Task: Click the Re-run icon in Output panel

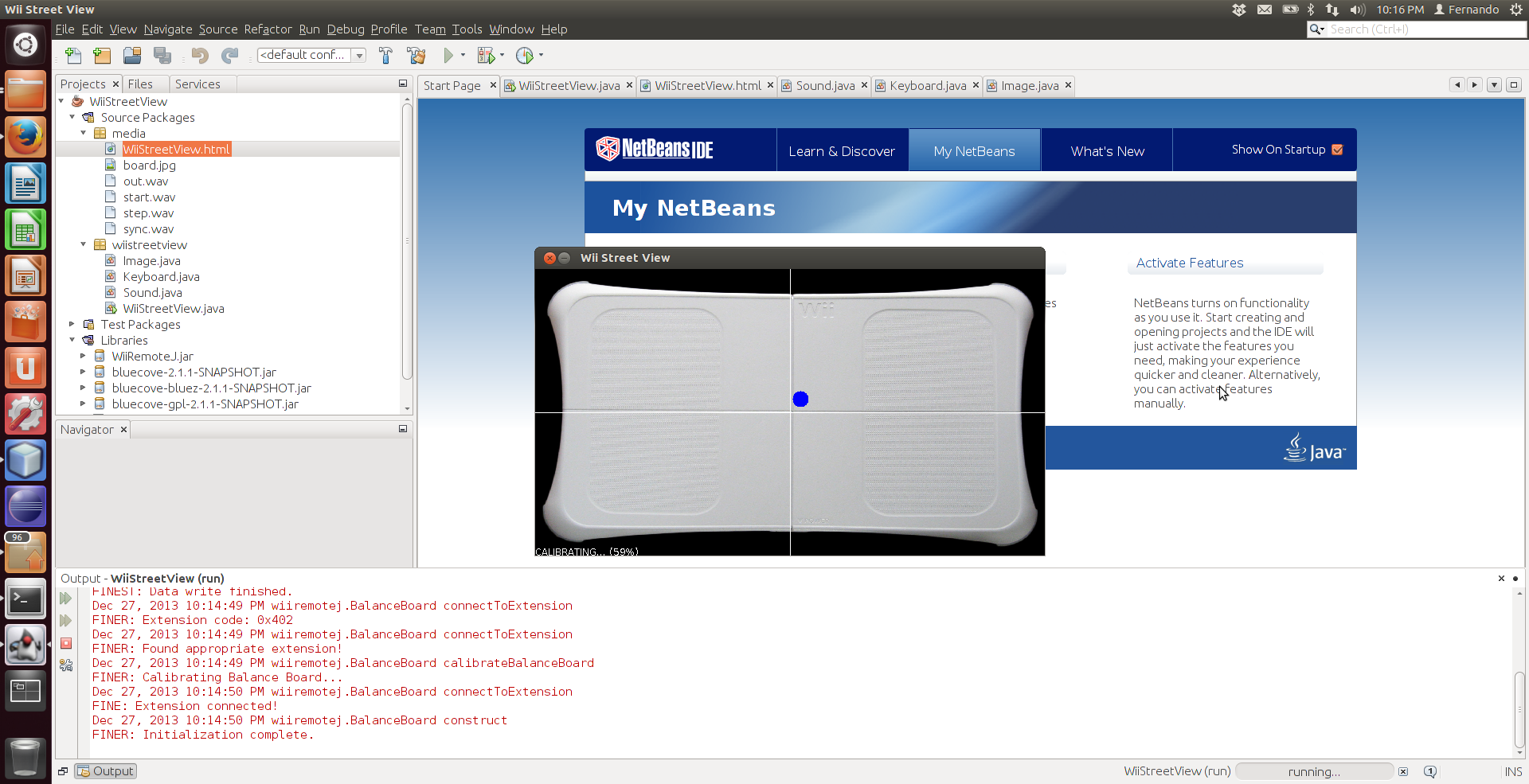Action: [66, 599]
